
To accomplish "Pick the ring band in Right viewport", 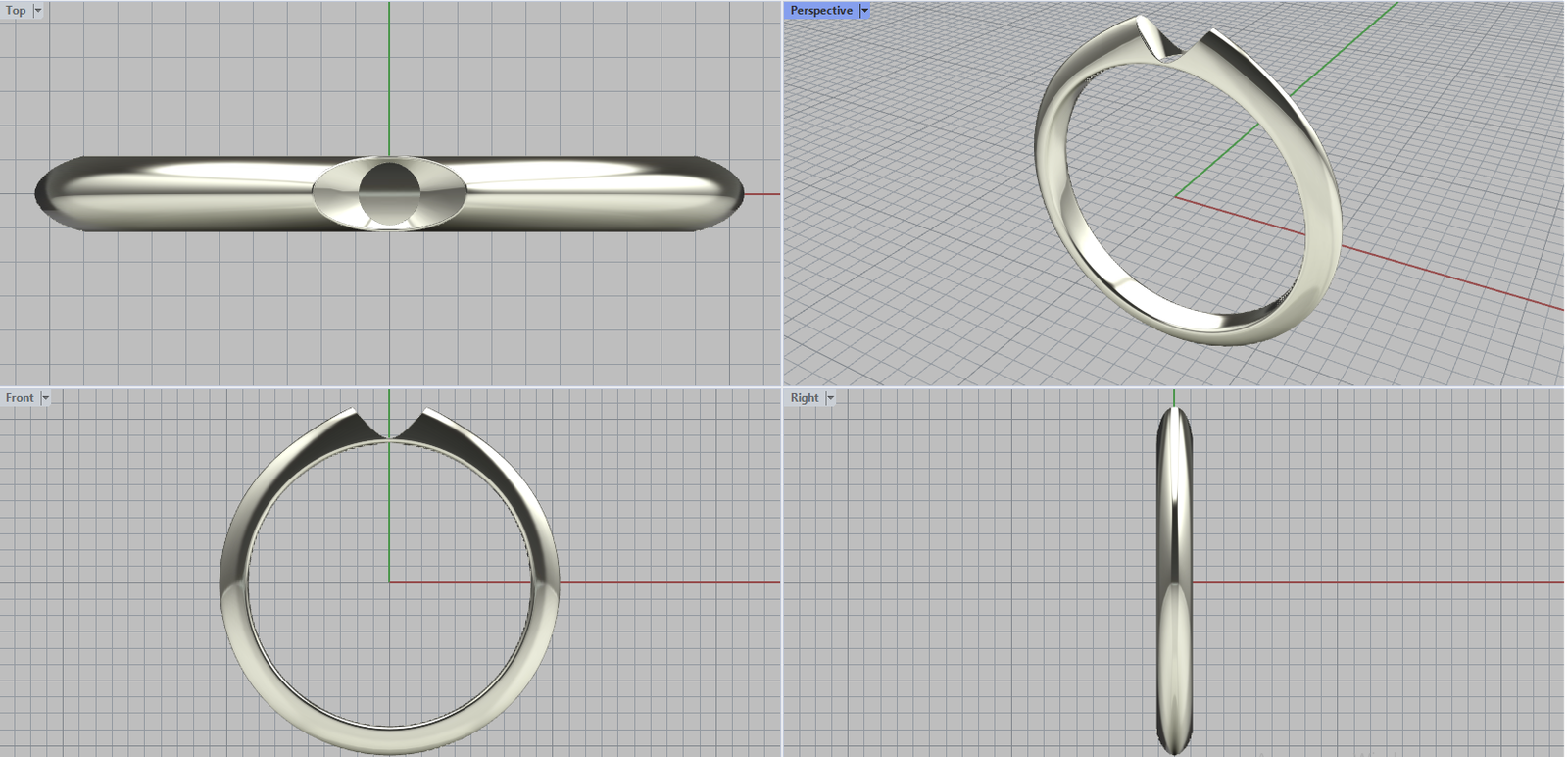I will tap(1174, 580).
